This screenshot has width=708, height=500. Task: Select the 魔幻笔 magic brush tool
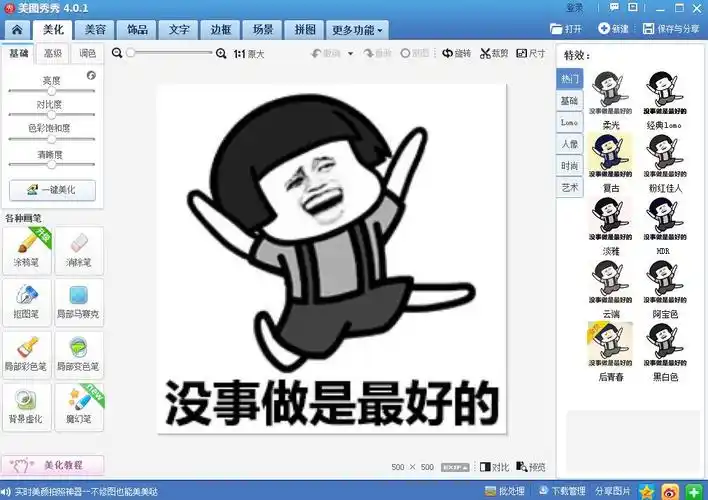tap(79, 407)
